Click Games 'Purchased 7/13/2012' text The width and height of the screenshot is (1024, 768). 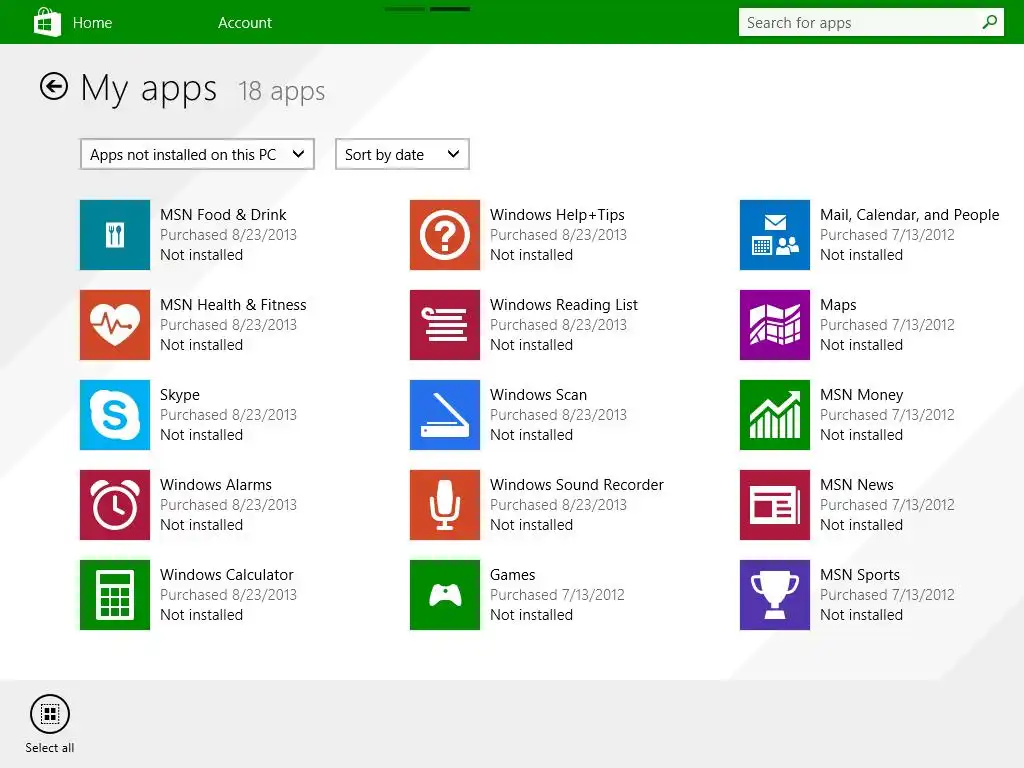point(557,595)
